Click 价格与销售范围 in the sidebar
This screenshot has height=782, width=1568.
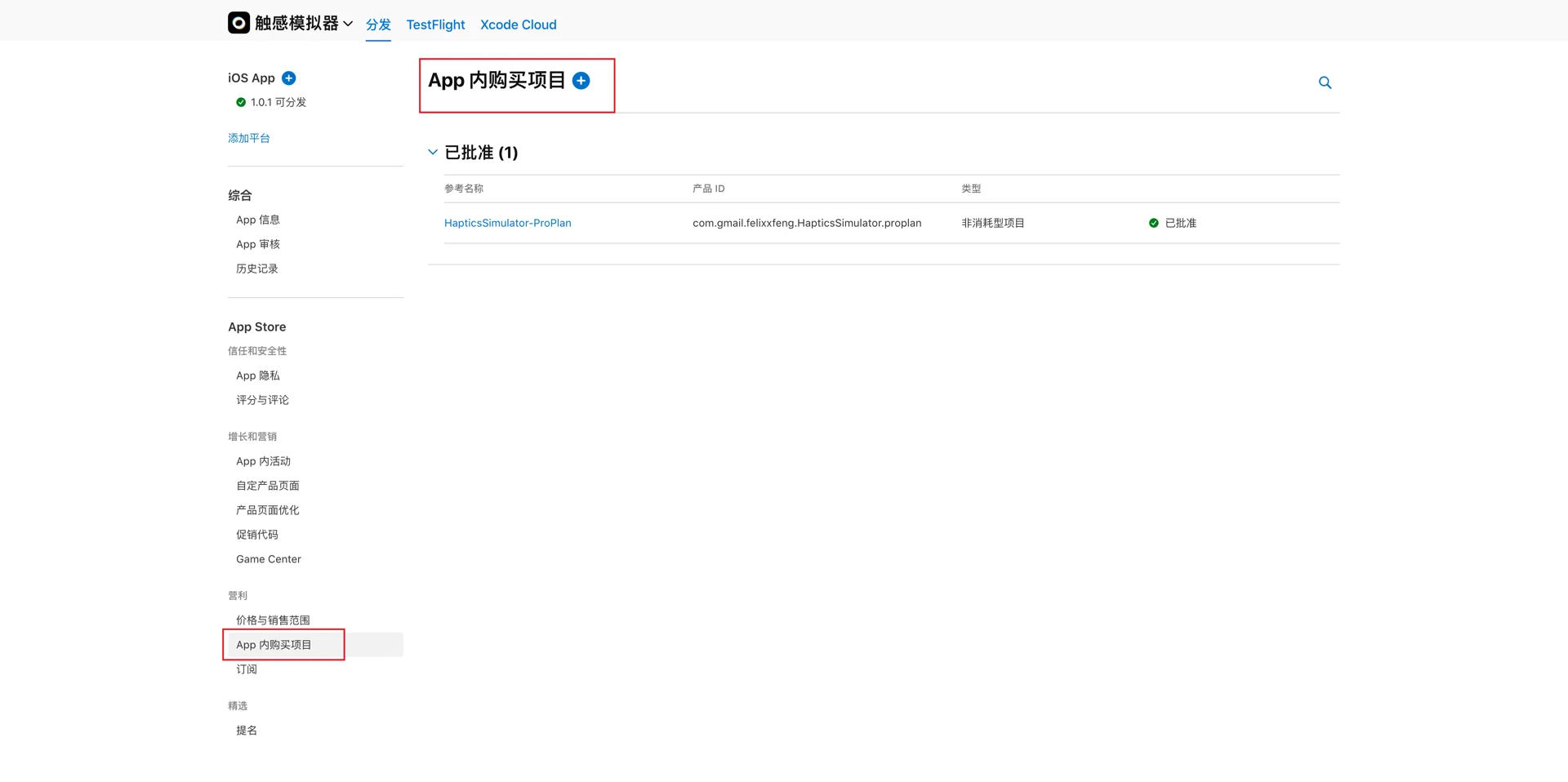[x=272, y=620]
